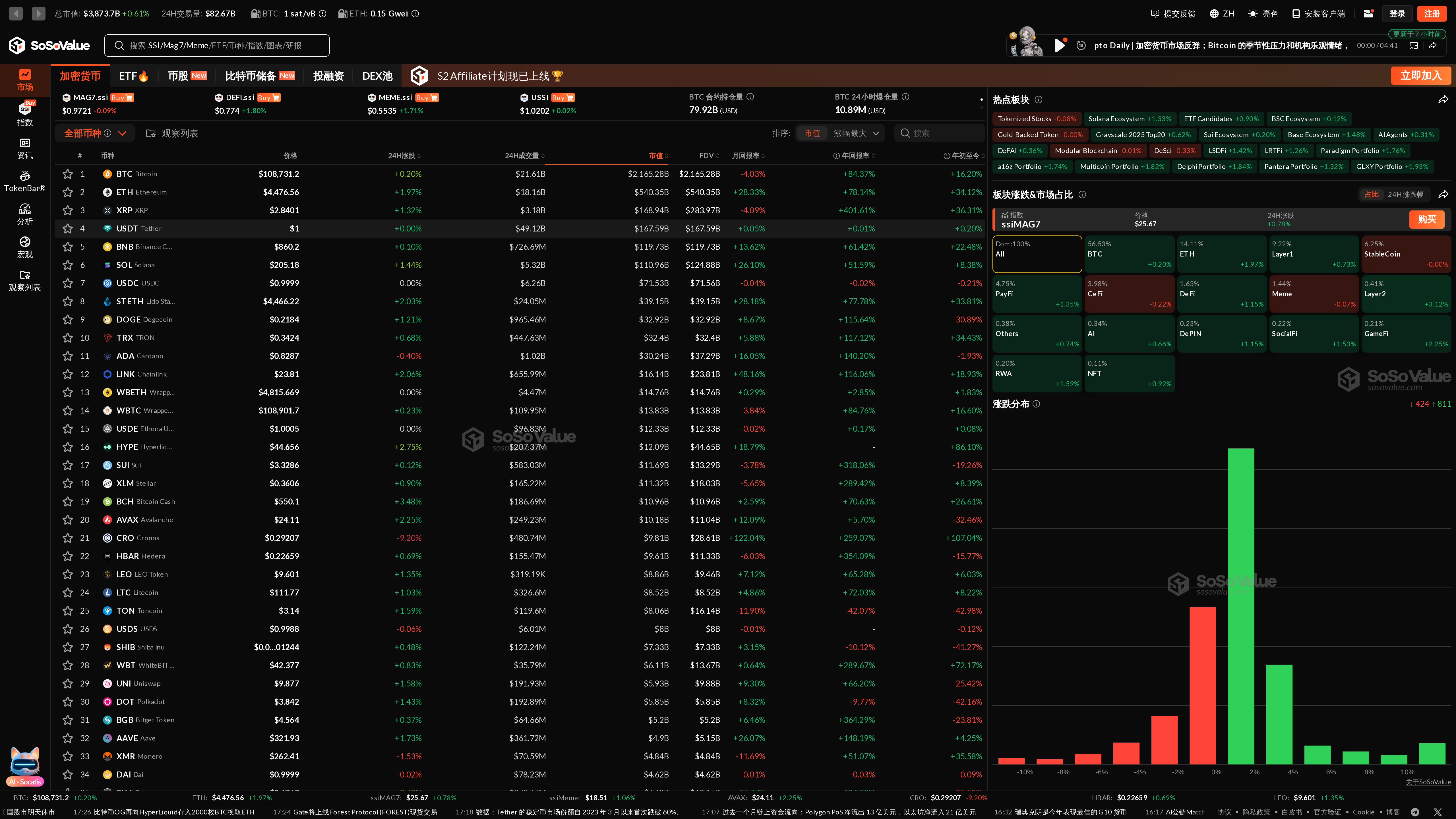Click the SoSoValue logo

tap(49, 45)
